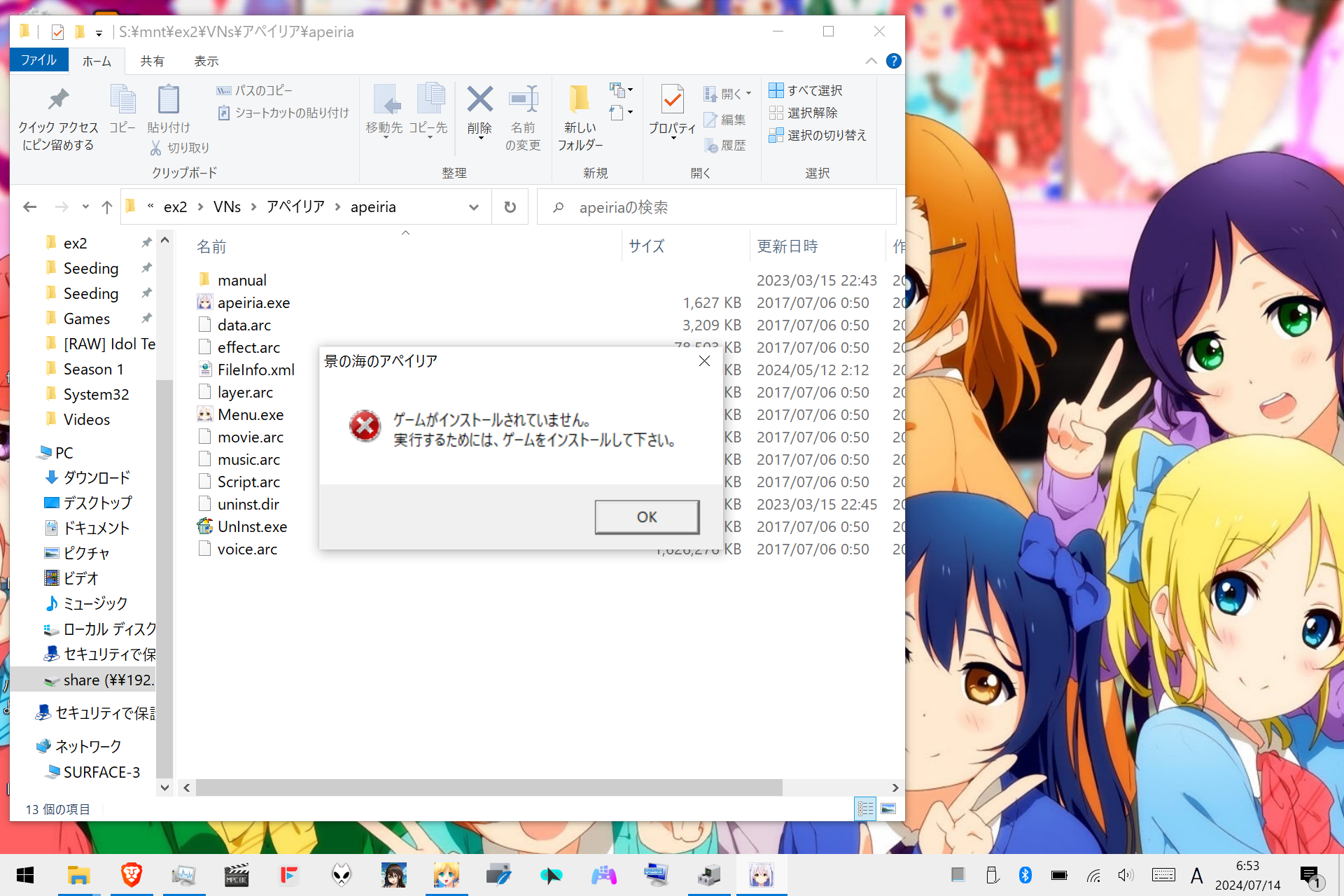Switch to the 表示 tab
Image resolution: width=1344 pixels, height=896 pixels.
pos(206,61)
